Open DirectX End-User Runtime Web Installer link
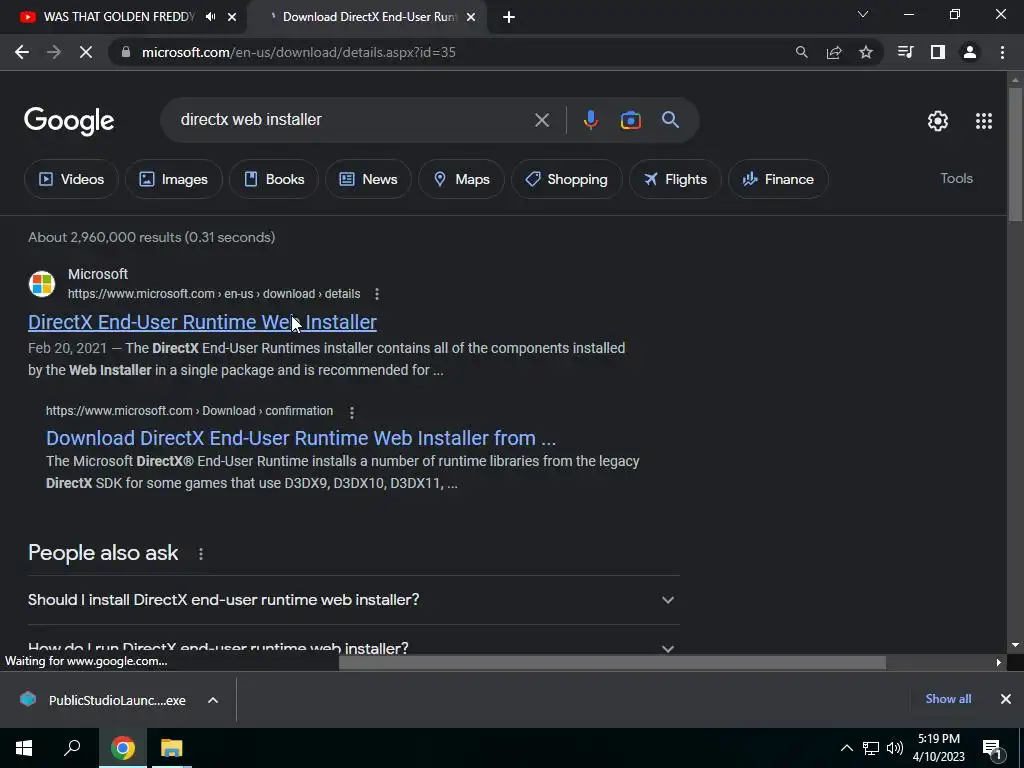The width and height of the screenshot is (1024, 768). [202, 322]
